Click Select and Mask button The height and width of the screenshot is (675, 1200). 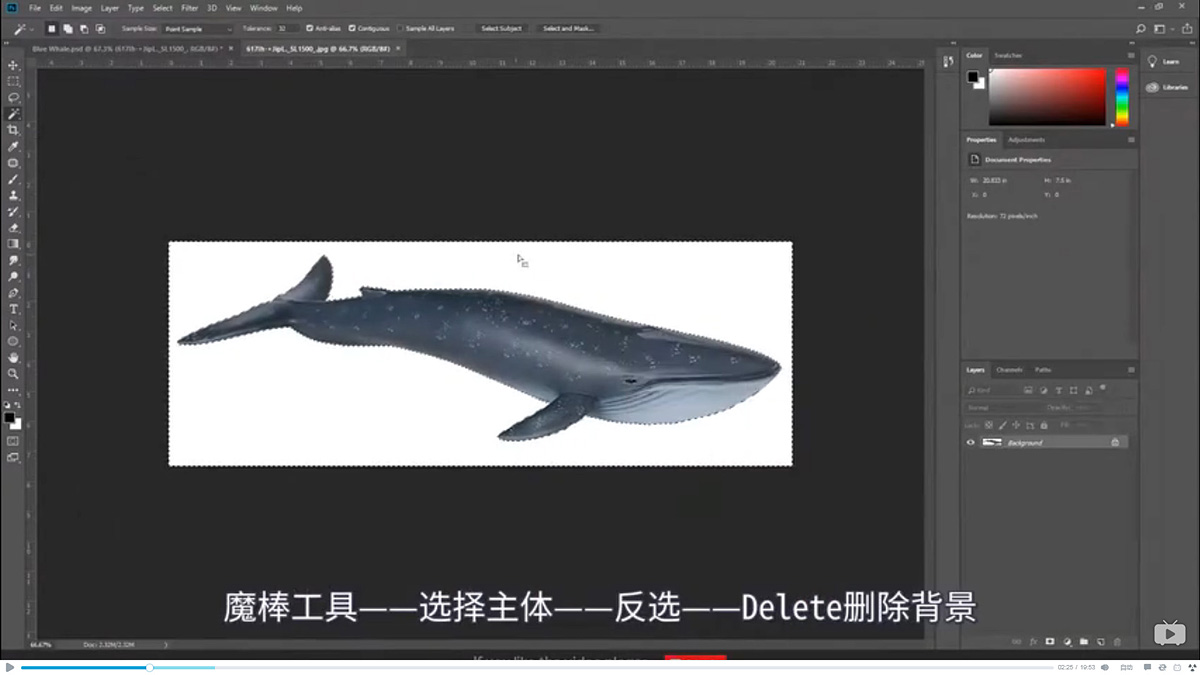(x=568, y=28)
